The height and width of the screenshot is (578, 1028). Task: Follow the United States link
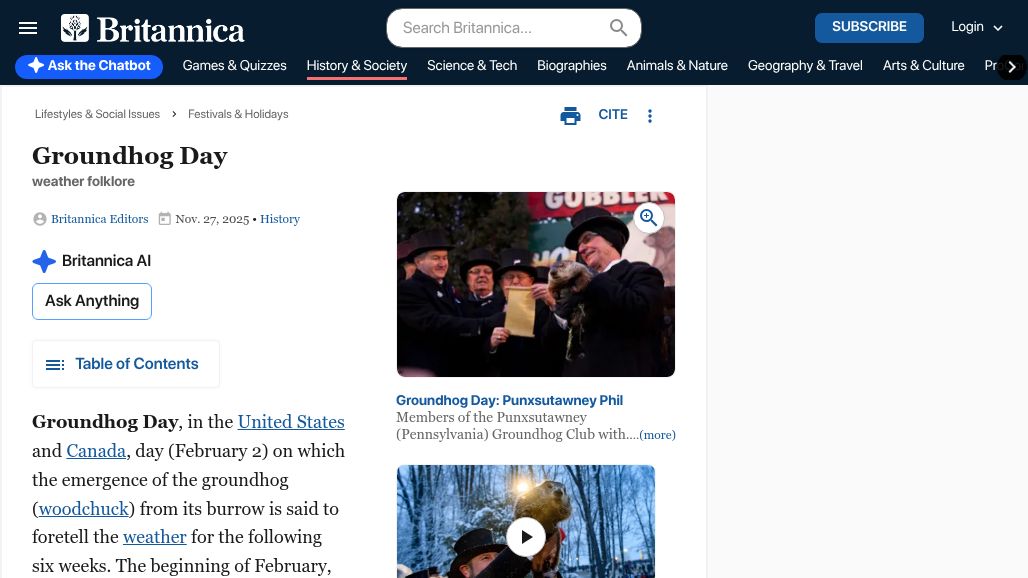(291, 422)
